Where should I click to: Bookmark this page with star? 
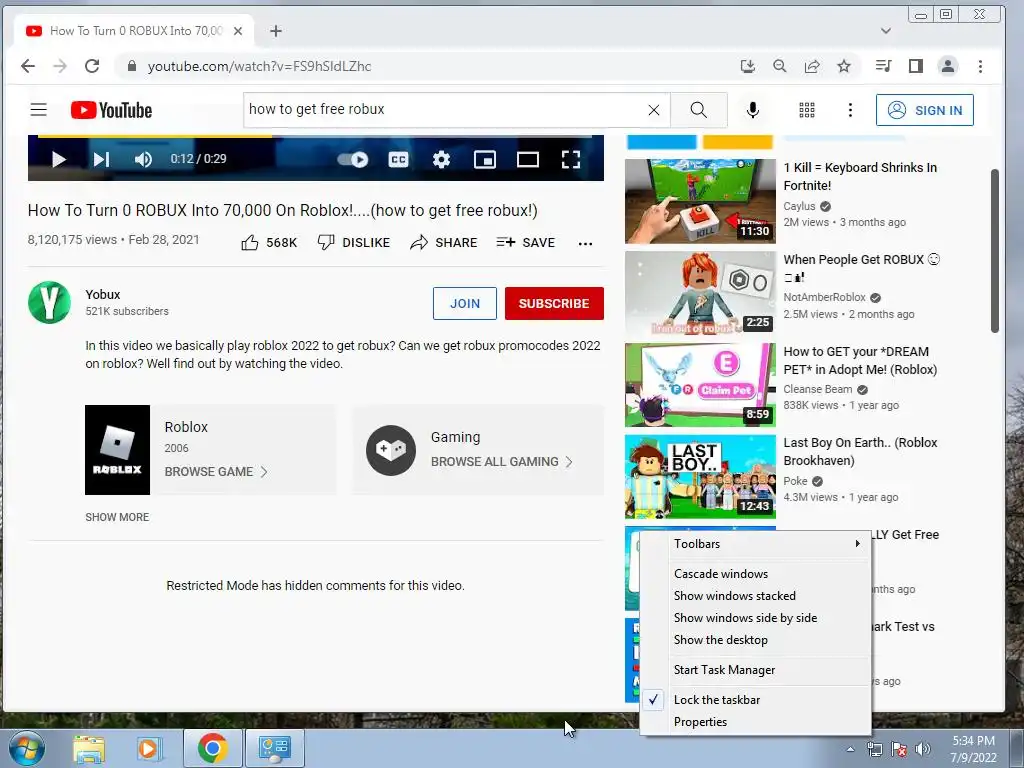click(844, 66)
